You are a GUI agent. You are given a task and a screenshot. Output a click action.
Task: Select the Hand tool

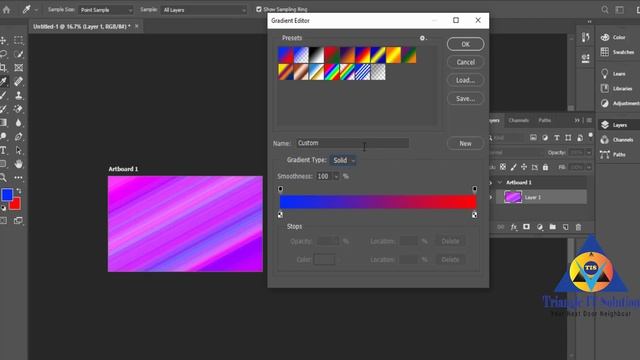18,164
